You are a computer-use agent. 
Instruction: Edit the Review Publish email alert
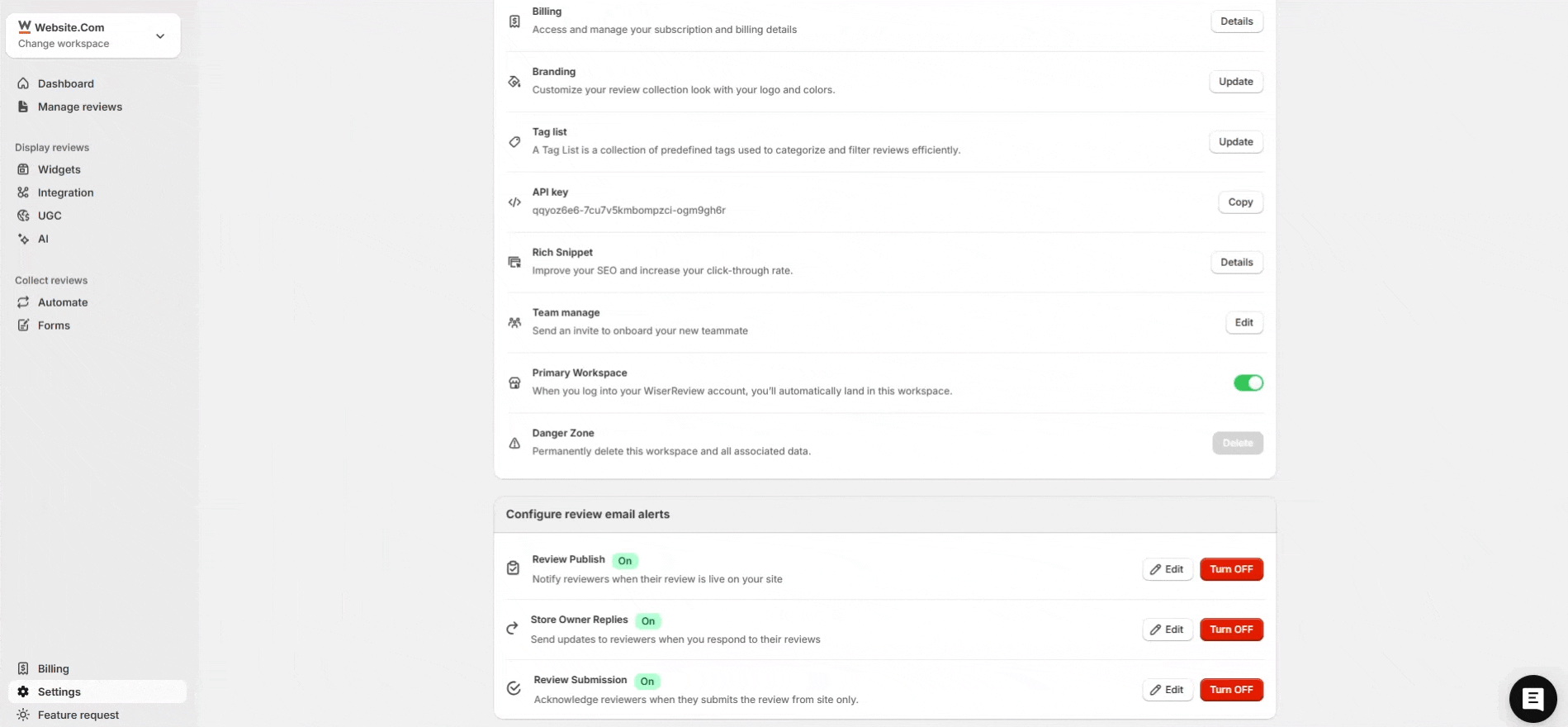pos(1167,569)
